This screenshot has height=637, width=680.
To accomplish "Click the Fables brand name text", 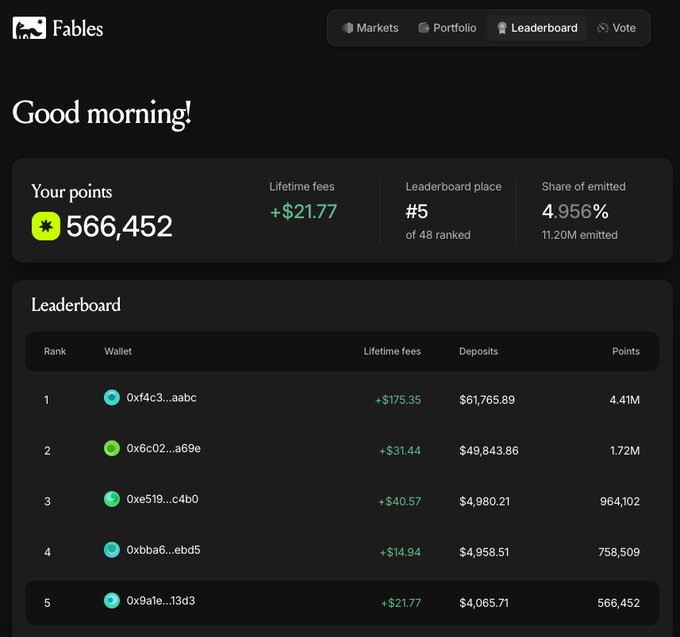I will click(x=78, y=29).
